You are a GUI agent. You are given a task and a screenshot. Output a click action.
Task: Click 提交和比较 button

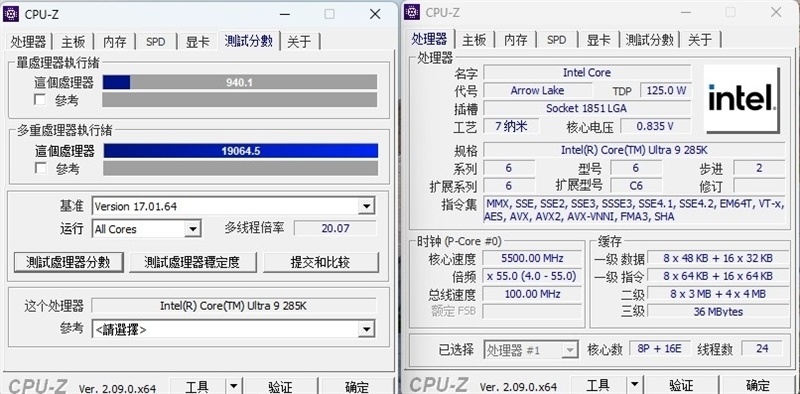pyautogui.click(x=320, y=262)
